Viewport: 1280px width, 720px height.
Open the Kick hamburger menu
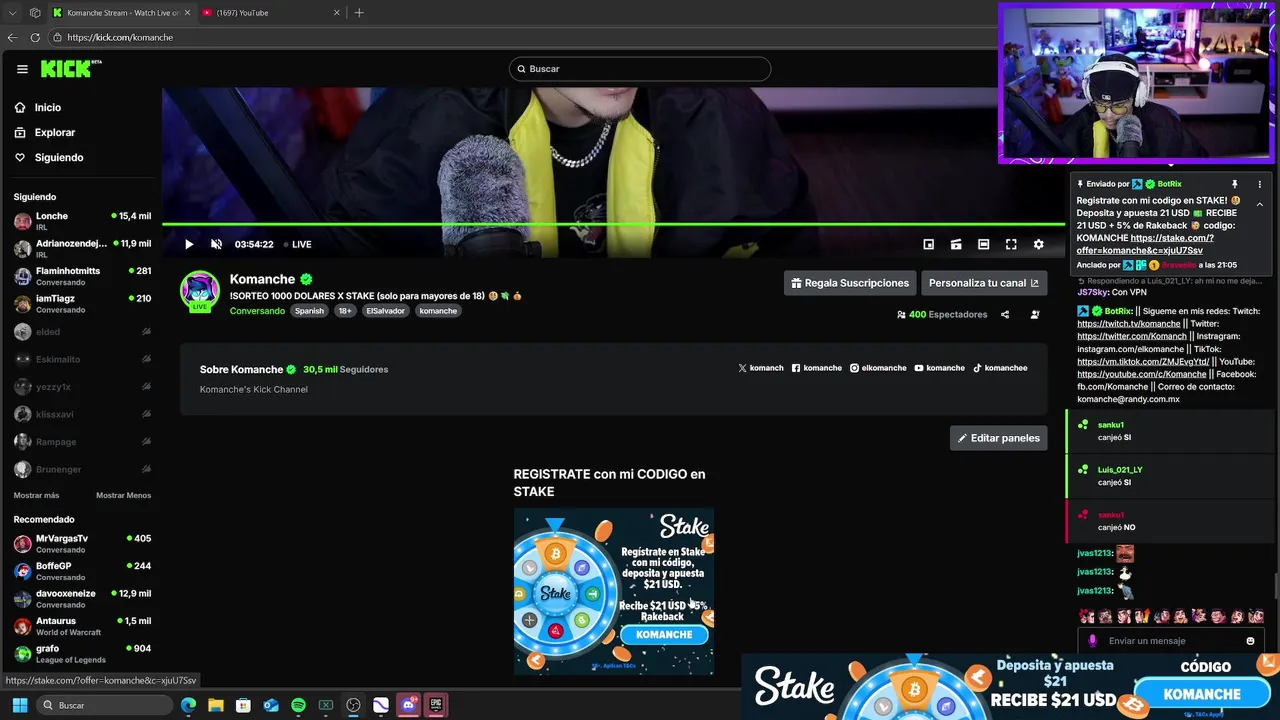coord(22,69)
